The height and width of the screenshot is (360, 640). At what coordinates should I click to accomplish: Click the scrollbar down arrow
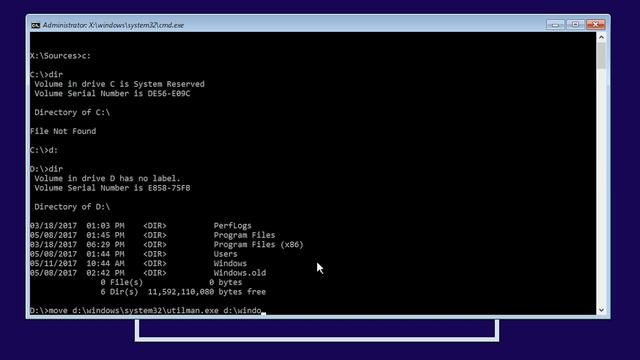click(x=601, y=310)
